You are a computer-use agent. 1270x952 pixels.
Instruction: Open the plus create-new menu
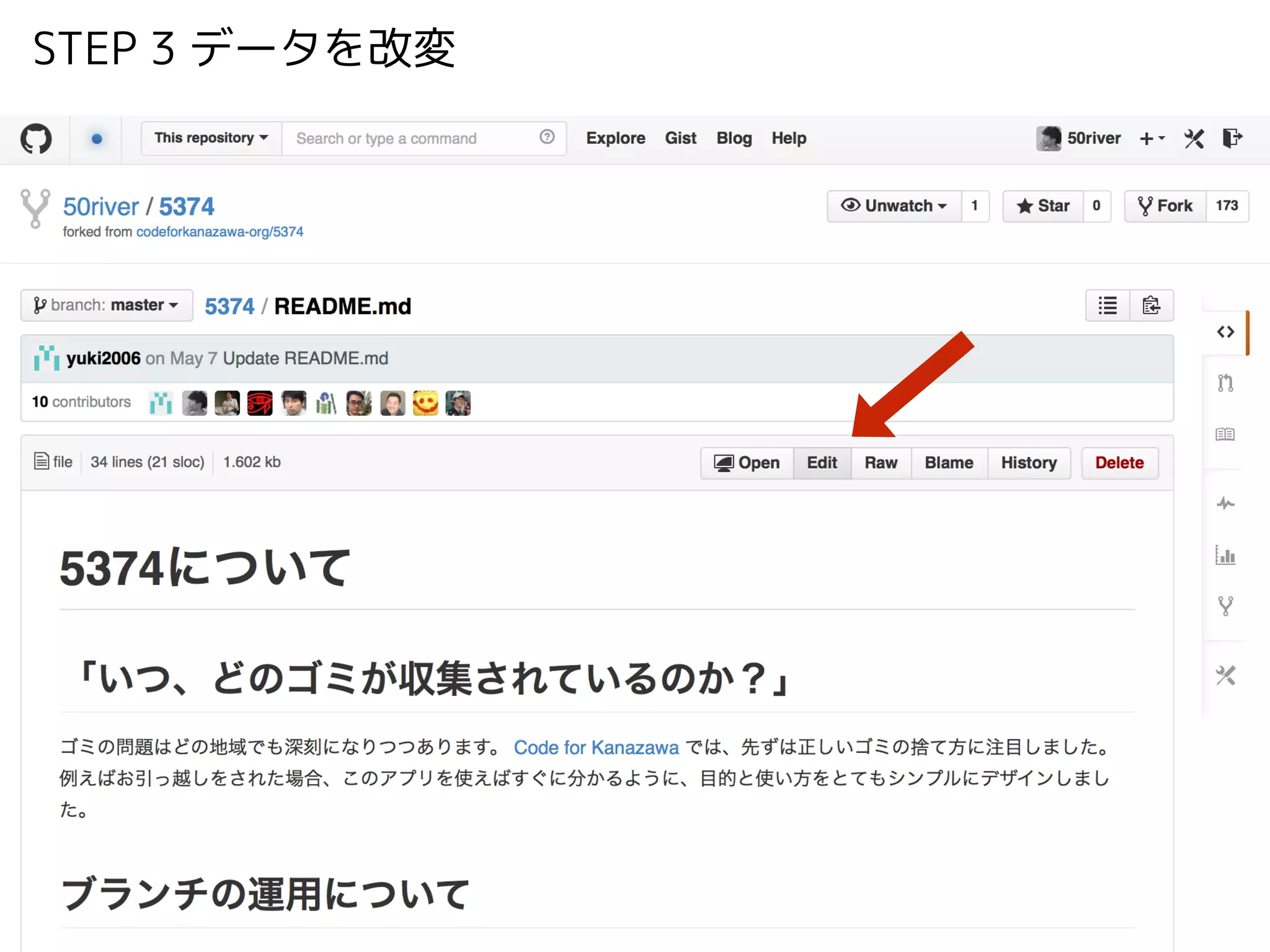1152,139
